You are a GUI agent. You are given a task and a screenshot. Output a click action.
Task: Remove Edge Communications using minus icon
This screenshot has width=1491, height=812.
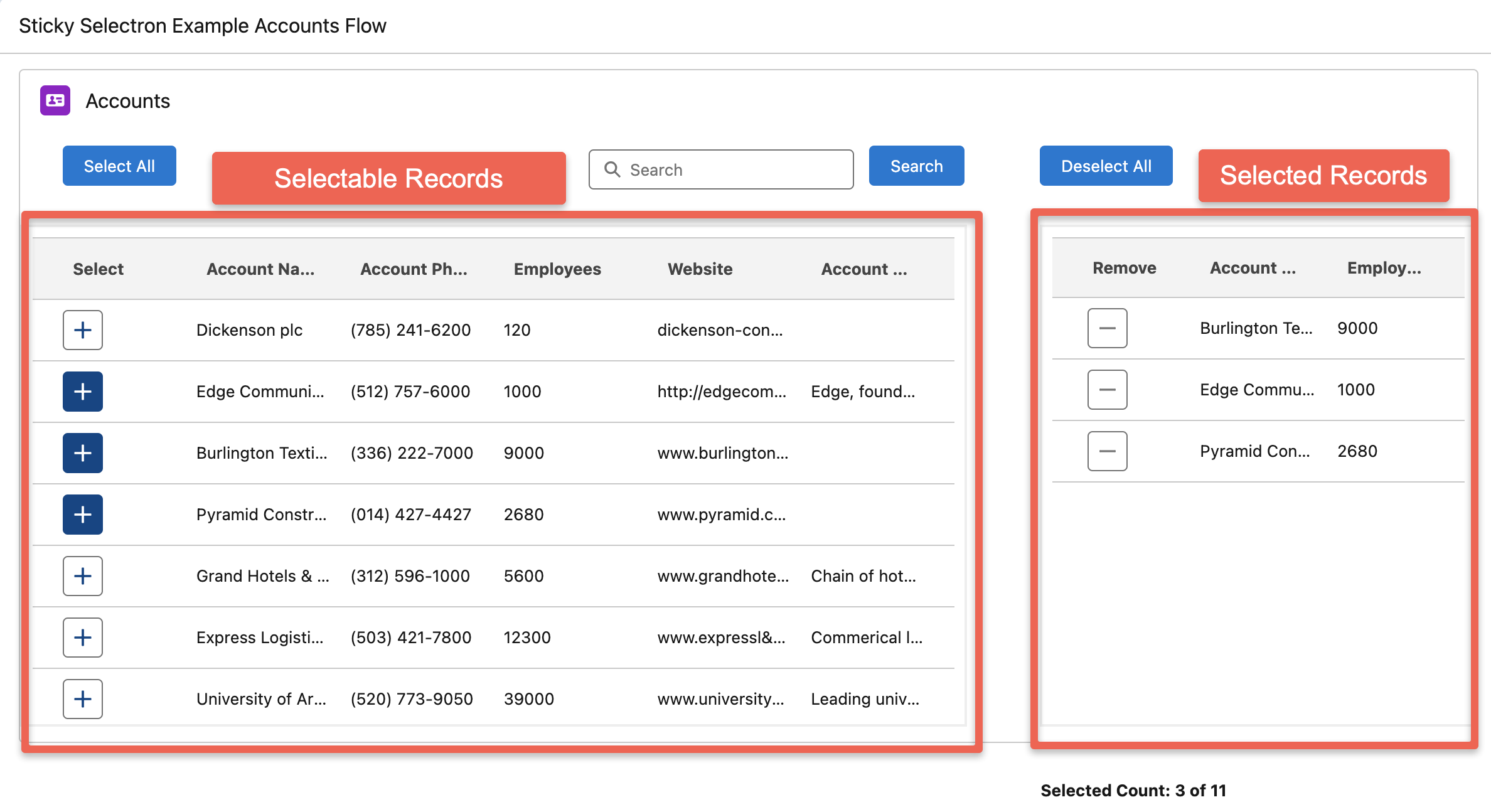coord(1108,390)
